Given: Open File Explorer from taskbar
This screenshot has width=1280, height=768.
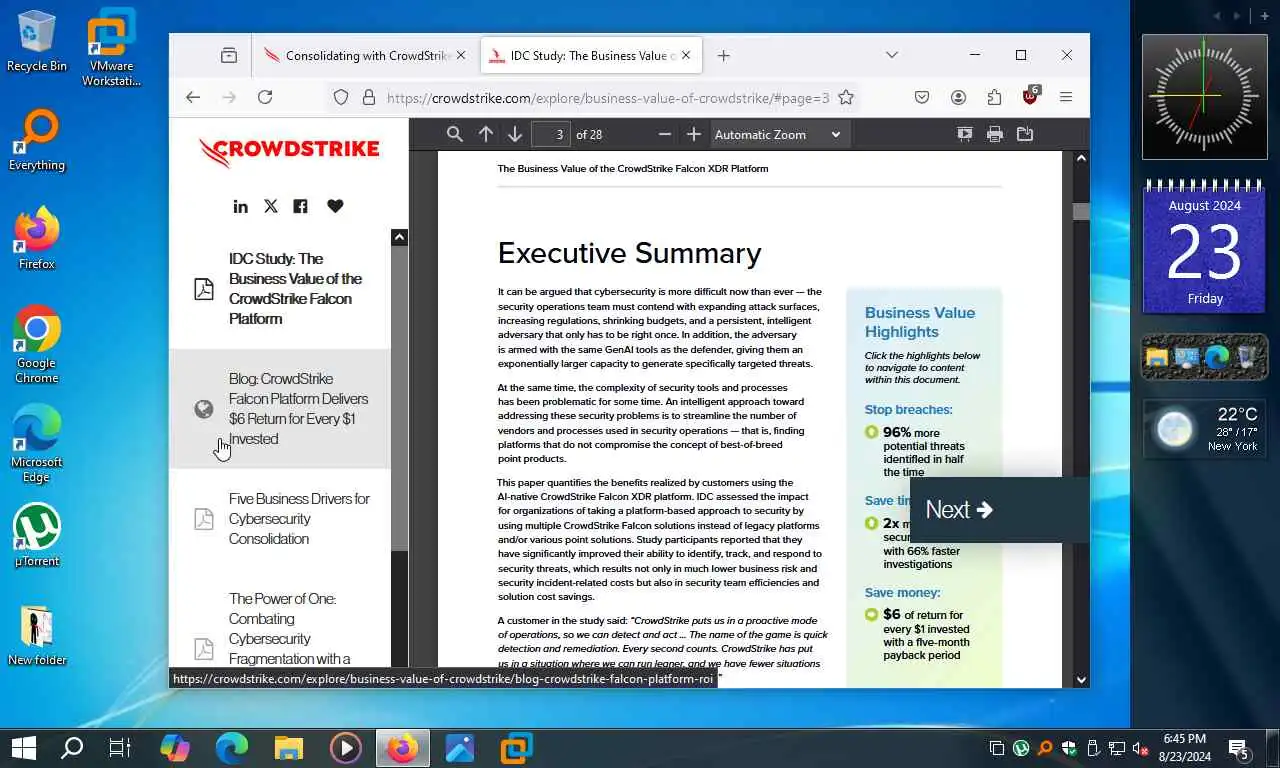Looking at the screenshot, I should [289, 748].
